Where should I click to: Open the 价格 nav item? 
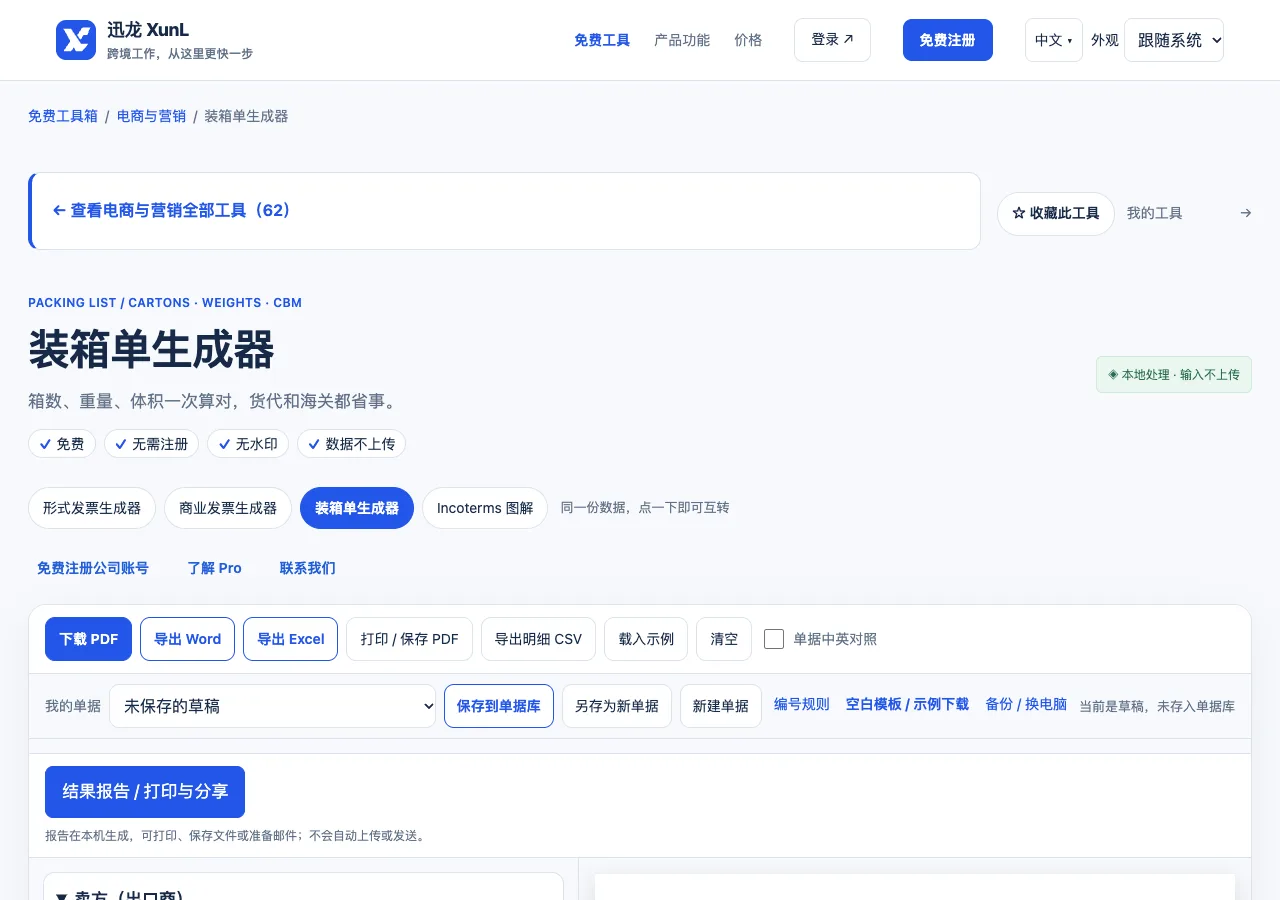(748, 40)
